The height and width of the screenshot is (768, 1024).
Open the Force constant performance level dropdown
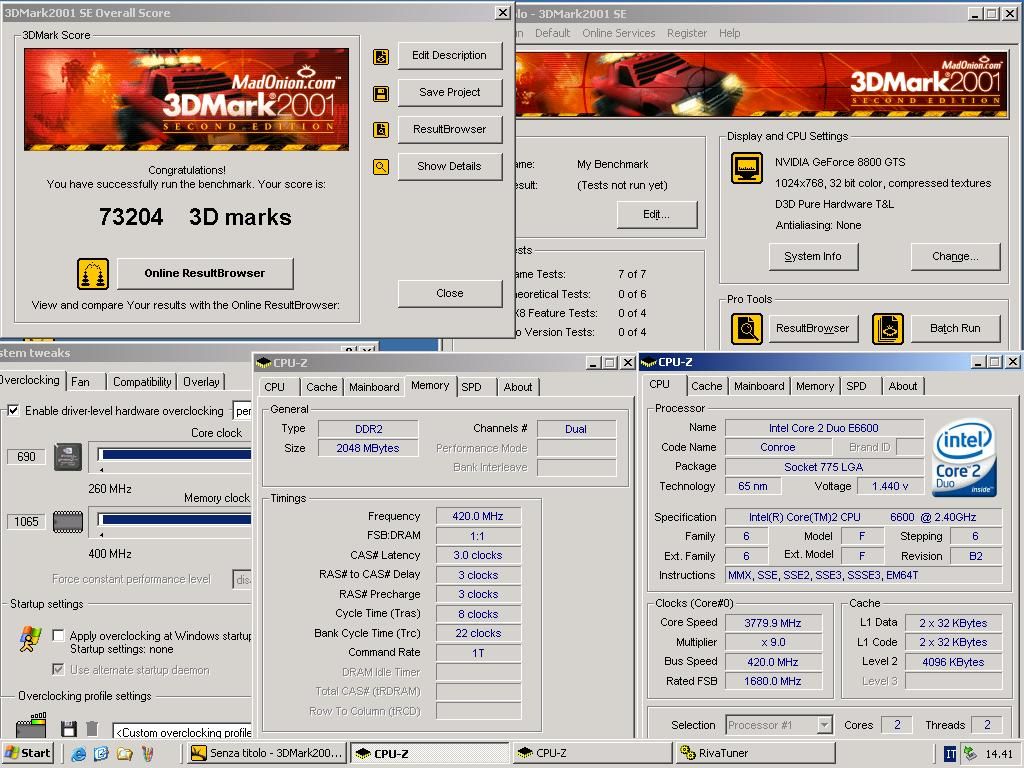click(x=242, y=579)
